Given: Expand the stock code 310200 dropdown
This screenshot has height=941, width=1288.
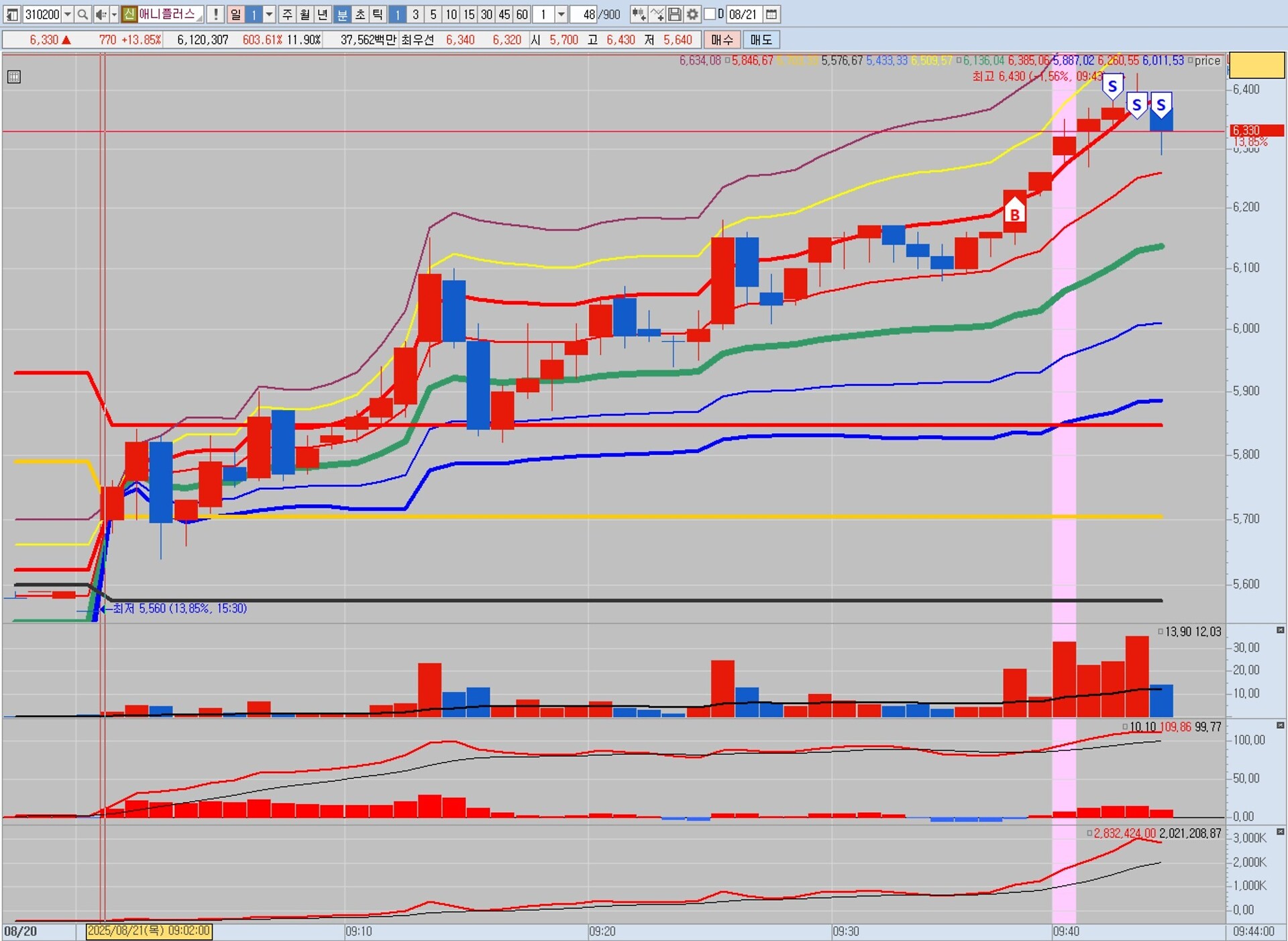Looking at the screenshot, I should point(68,14).
